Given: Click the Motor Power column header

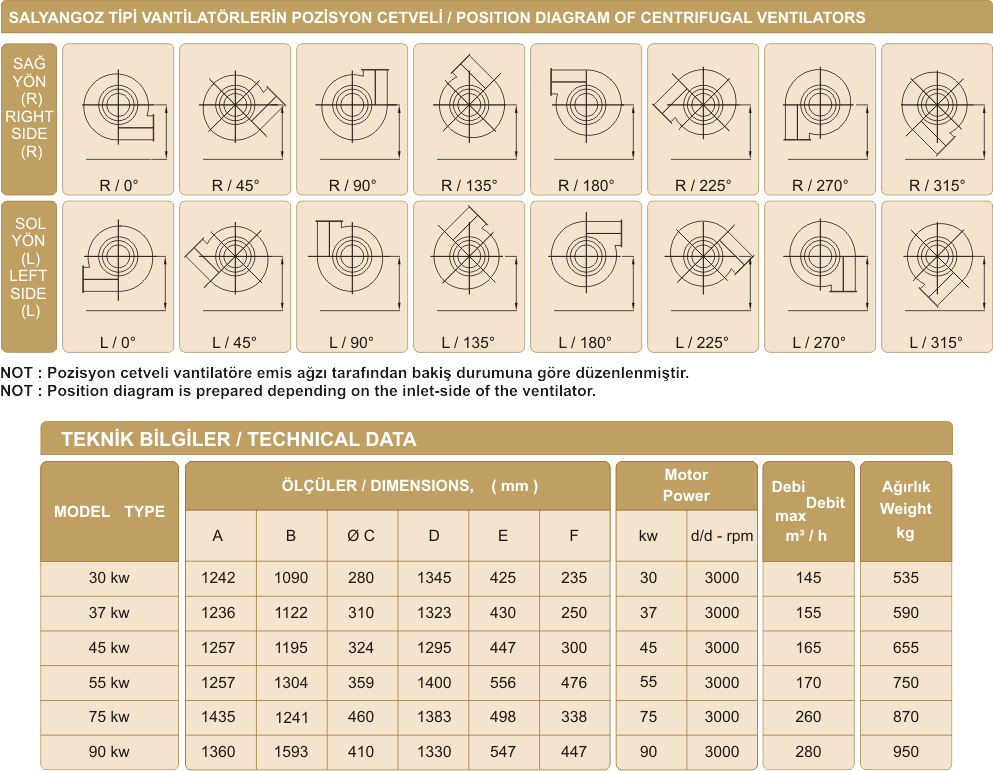Looking at the screenshot, I should pos(686,485).
